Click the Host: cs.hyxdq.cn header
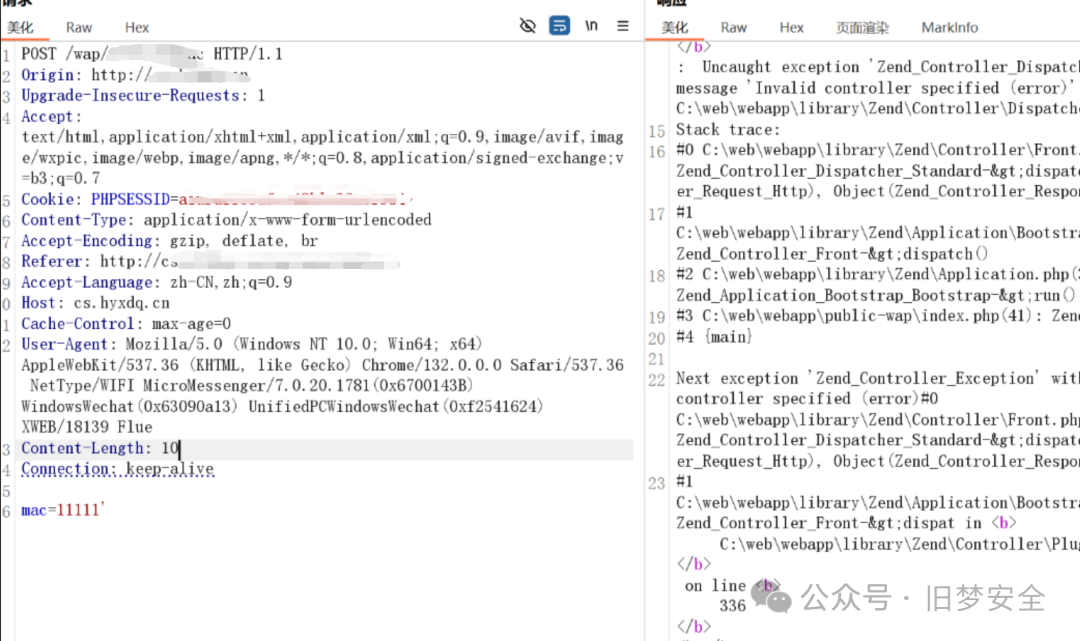This screenshot has width=1080, height=641. click(x=95, y=303)
